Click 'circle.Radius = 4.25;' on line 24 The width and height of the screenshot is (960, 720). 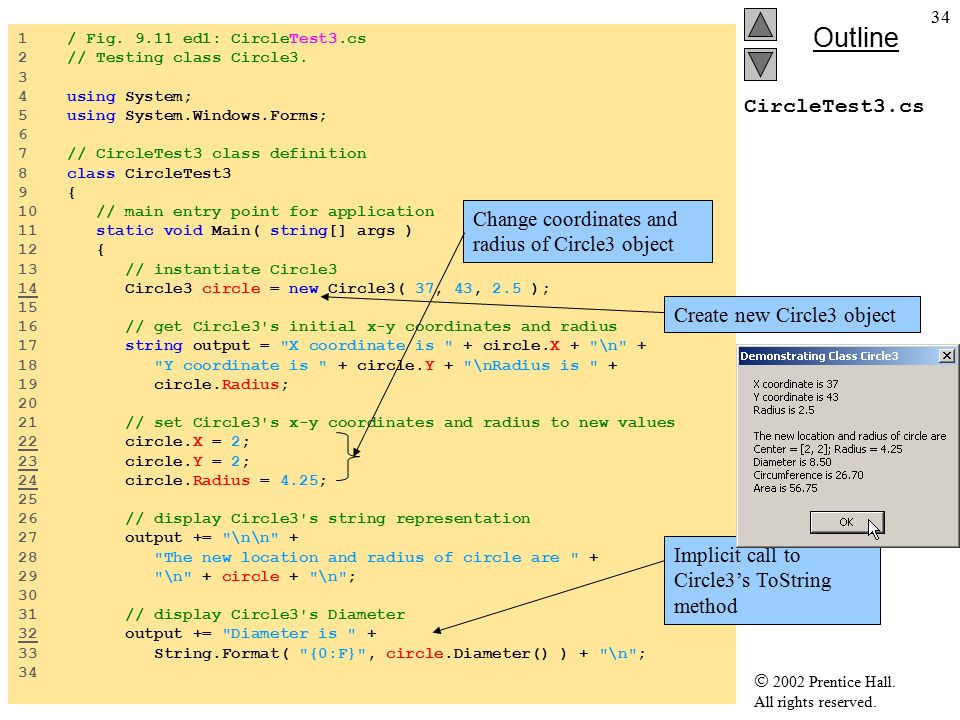(225, 480)
